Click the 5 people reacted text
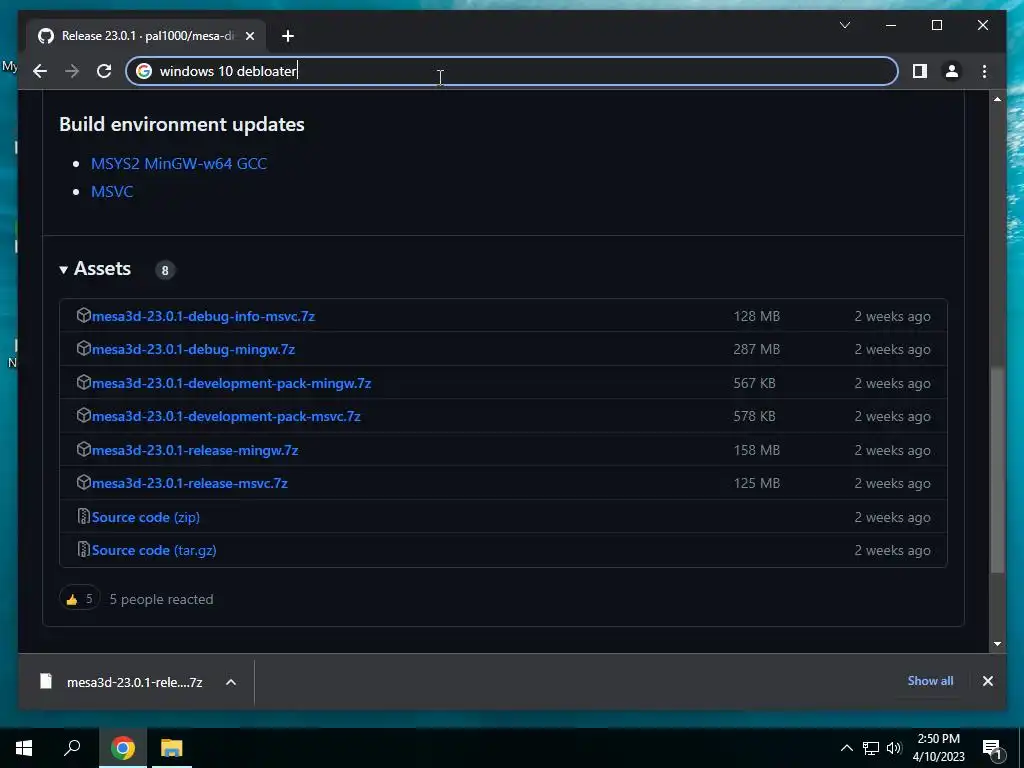The image size is (1024, 768). tap(161, 600)
